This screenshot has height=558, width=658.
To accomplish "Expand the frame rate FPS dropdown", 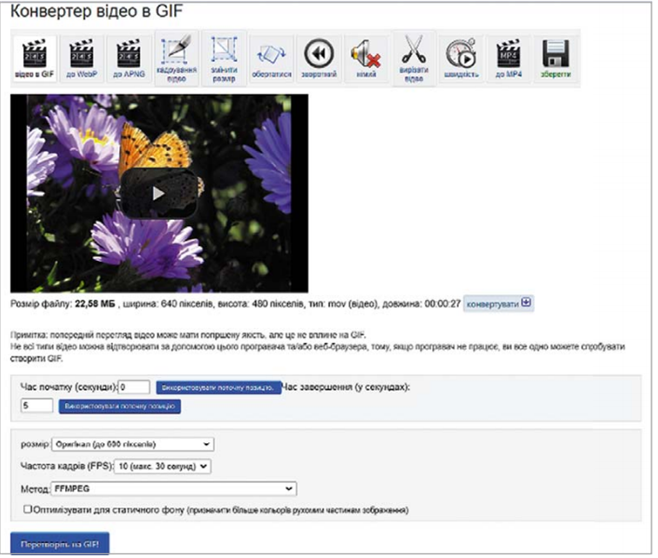I will tap(161, 466).
